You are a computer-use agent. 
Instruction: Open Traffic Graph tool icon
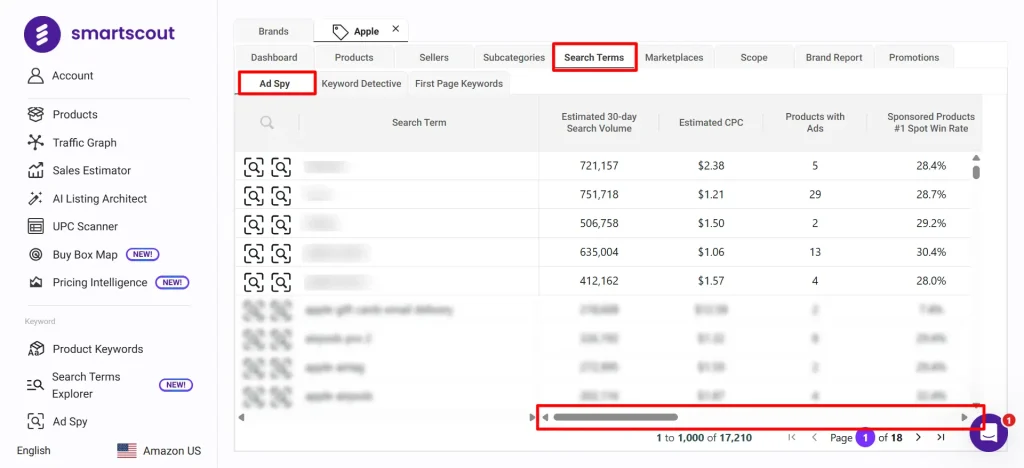tap(35, 142)
